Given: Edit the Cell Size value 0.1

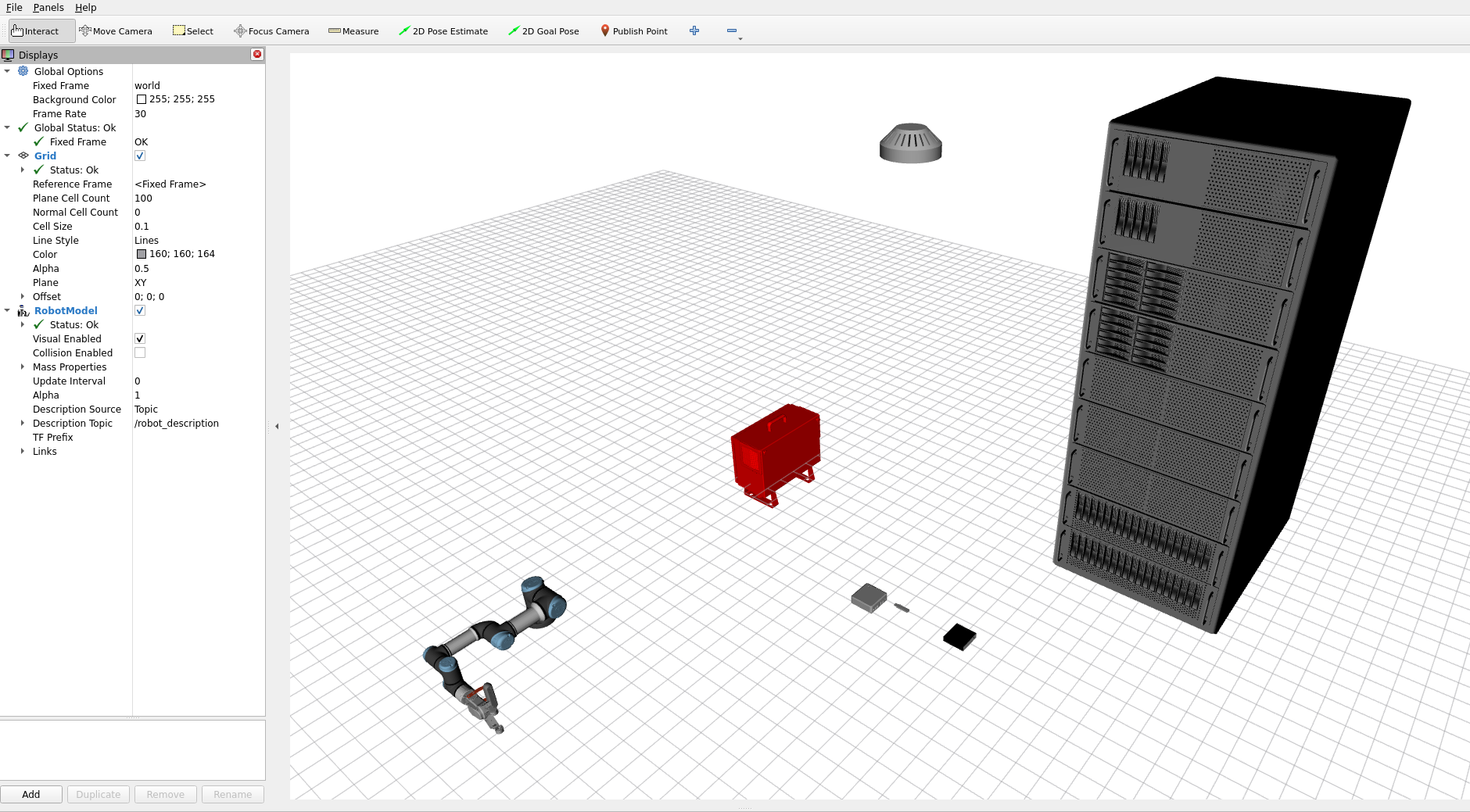Looking at the screenshot, I should (x=199, y=226).
